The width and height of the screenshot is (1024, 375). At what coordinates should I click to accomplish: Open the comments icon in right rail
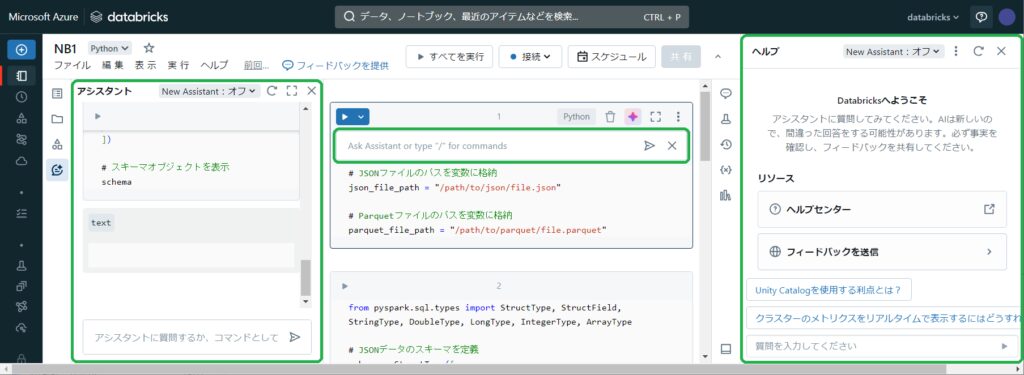click(x=726, y=93)
